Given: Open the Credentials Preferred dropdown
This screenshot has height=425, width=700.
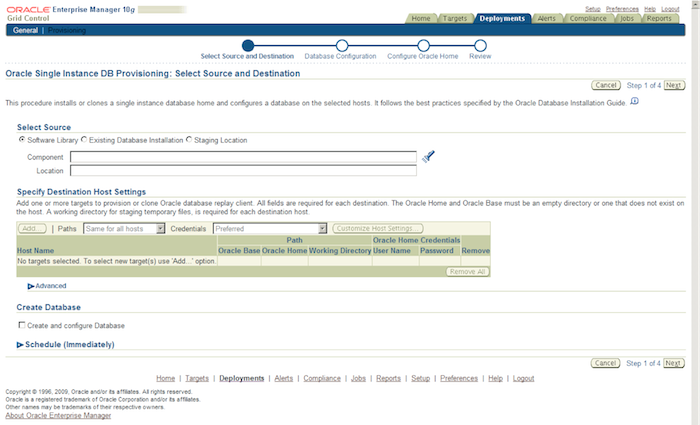Looking at the screenshot, I should coord(270,229).
